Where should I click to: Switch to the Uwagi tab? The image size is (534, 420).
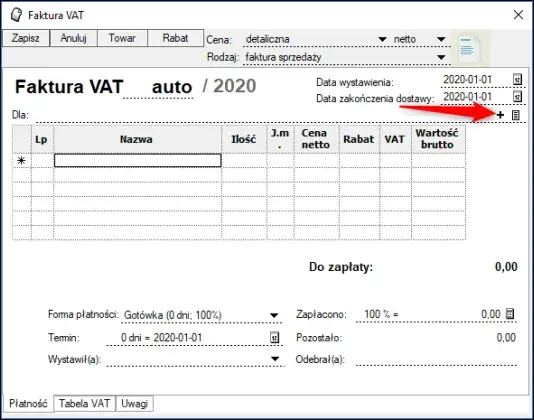click(135, 403)
